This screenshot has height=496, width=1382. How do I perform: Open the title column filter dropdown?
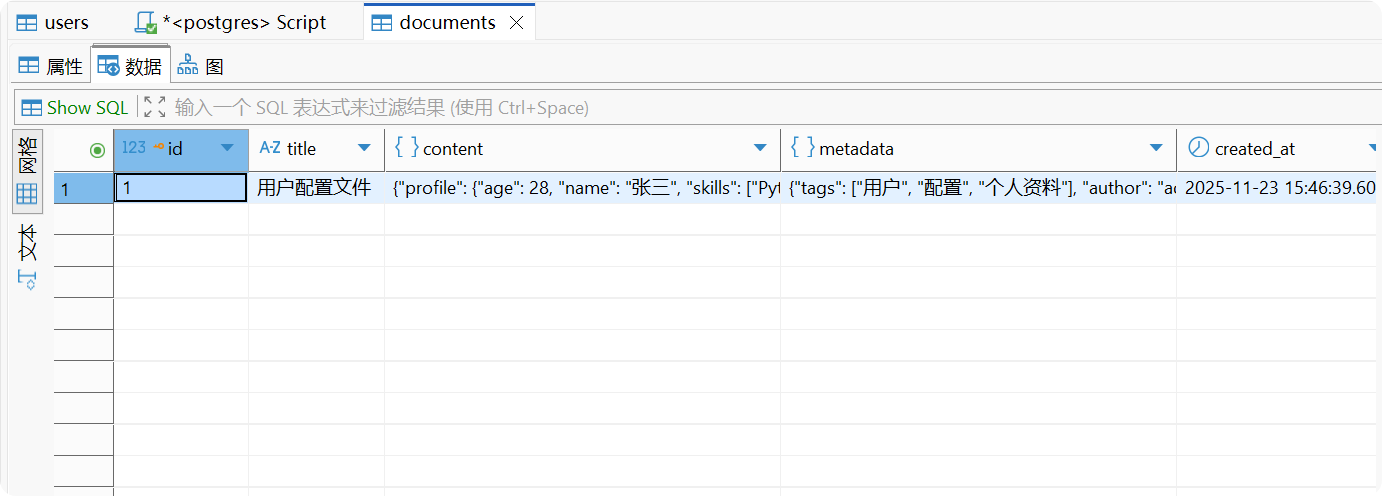click(364, 148)
